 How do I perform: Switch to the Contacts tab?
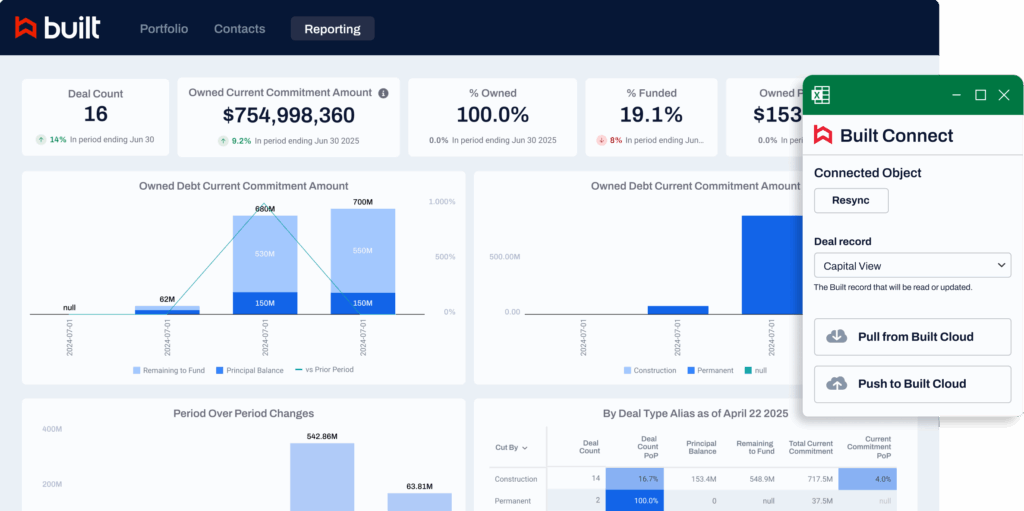tap(240, 29)
